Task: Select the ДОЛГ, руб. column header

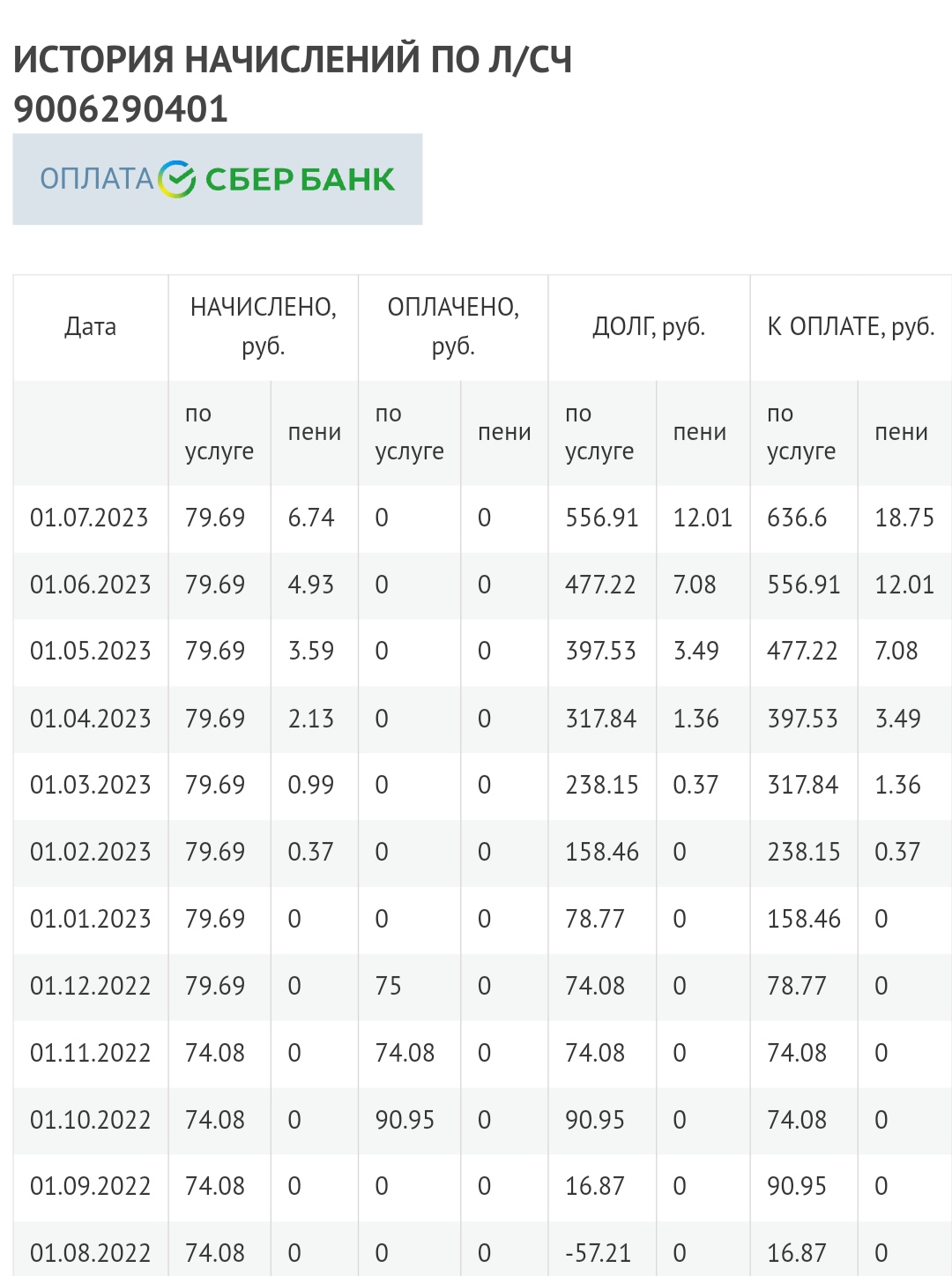Action: click(649, 327)
